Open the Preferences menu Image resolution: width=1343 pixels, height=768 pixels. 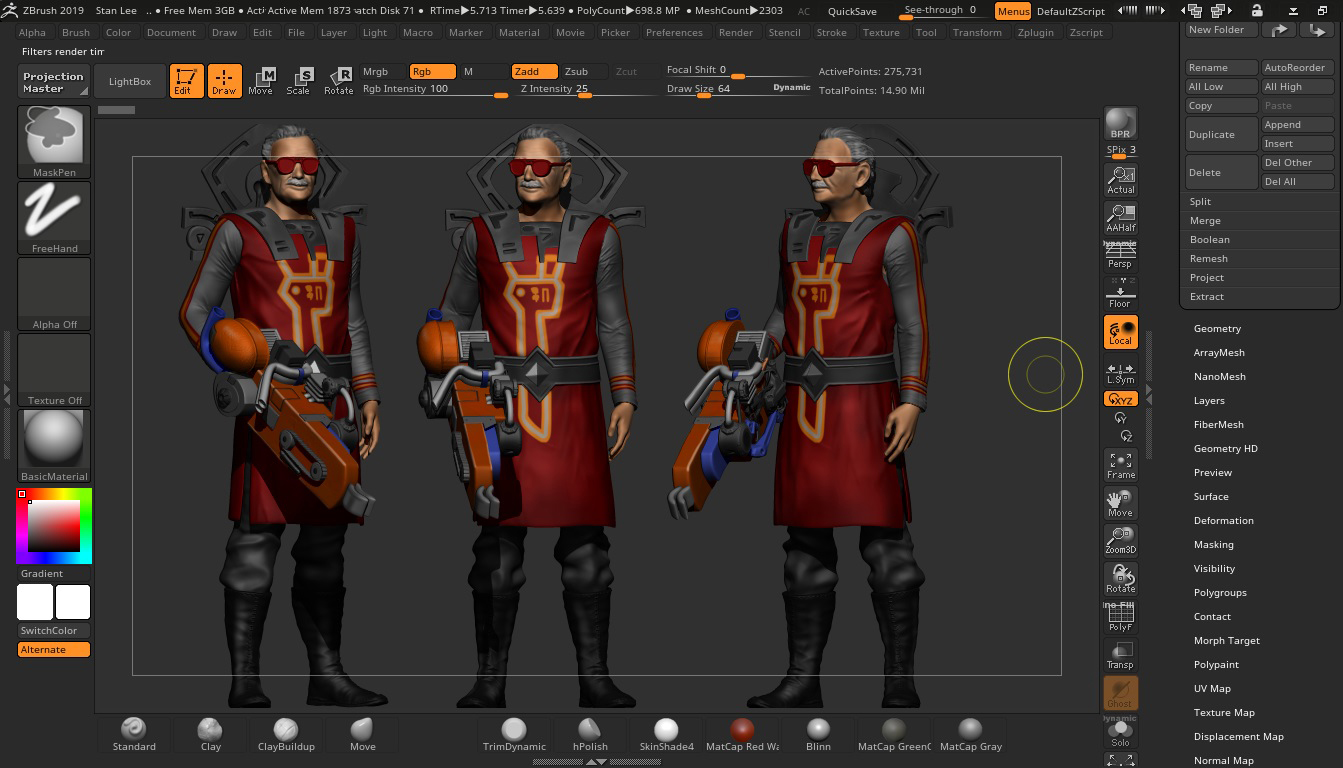674,32
